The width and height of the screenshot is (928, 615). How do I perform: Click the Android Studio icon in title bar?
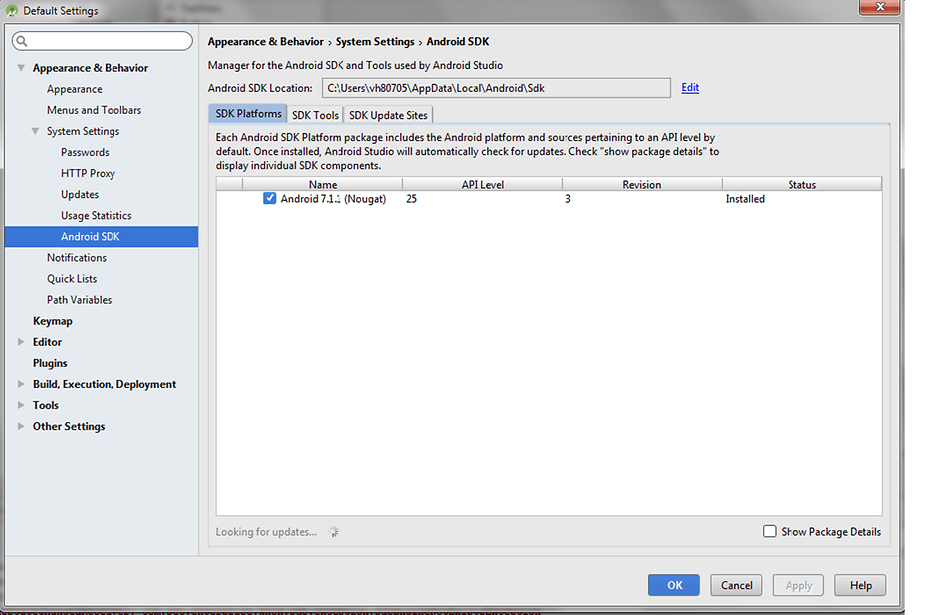(x=11, y=10)
